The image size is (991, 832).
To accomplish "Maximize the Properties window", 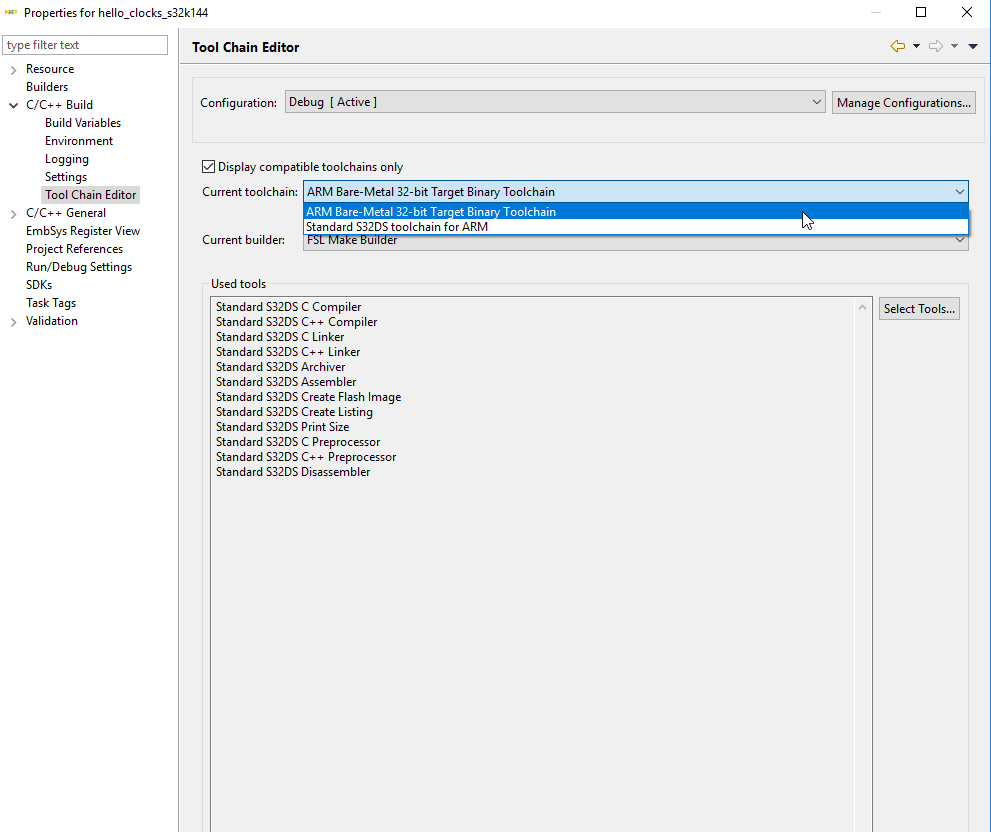I will [921, 13].
